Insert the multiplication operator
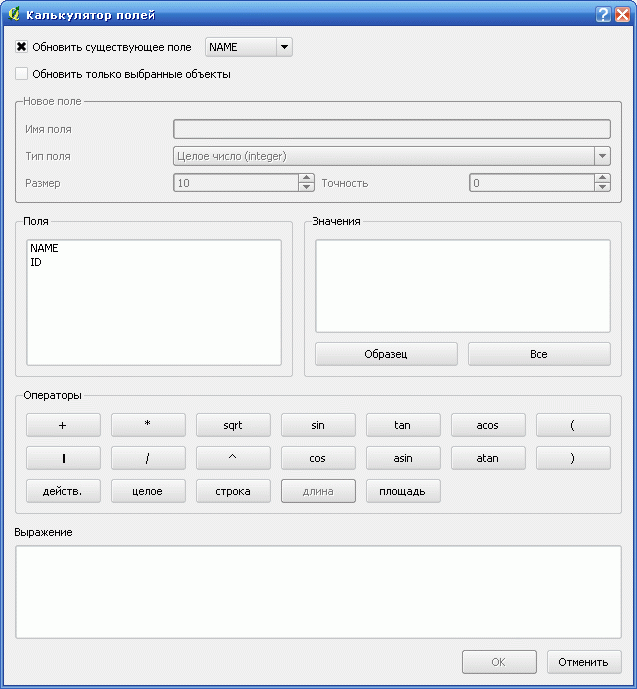This screenshot has width=637, height=689. click(x=148, y=425)
